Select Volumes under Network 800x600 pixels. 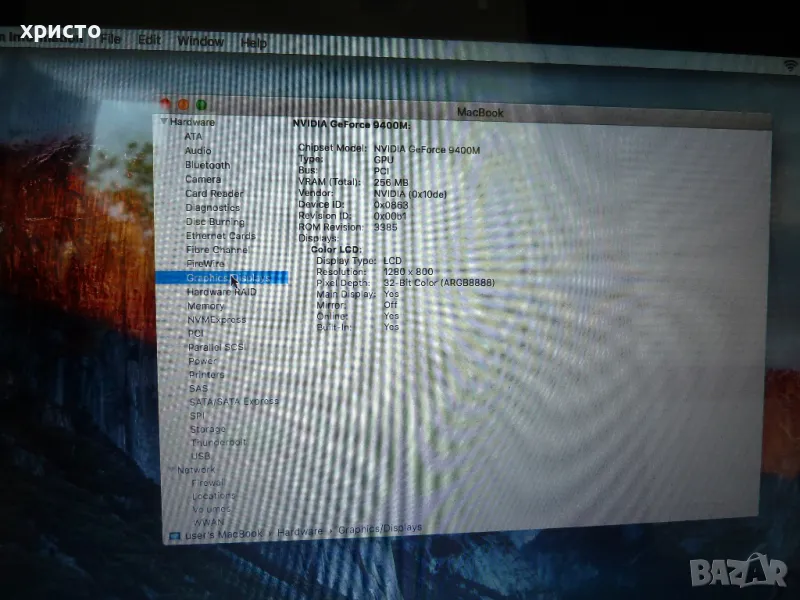click(x=212, y=509)
